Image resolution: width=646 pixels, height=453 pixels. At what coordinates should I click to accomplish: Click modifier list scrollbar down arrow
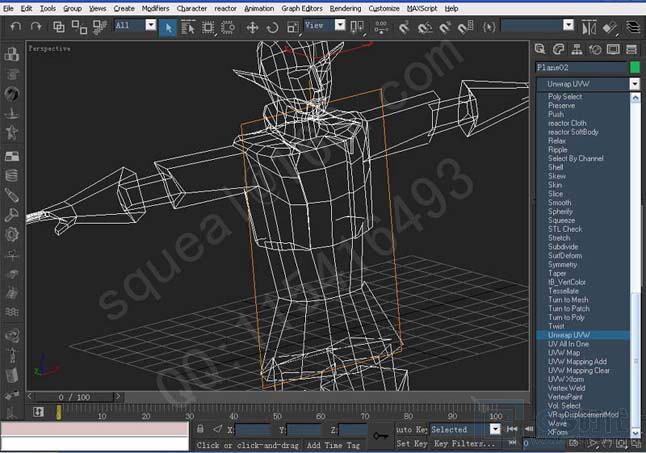635,433
